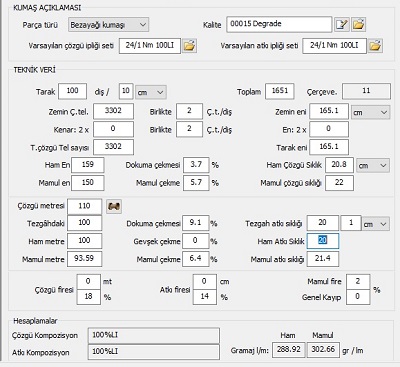Click the Zemin Ç.tel. field
Screen dimensions: 400x367
(113, 111)
